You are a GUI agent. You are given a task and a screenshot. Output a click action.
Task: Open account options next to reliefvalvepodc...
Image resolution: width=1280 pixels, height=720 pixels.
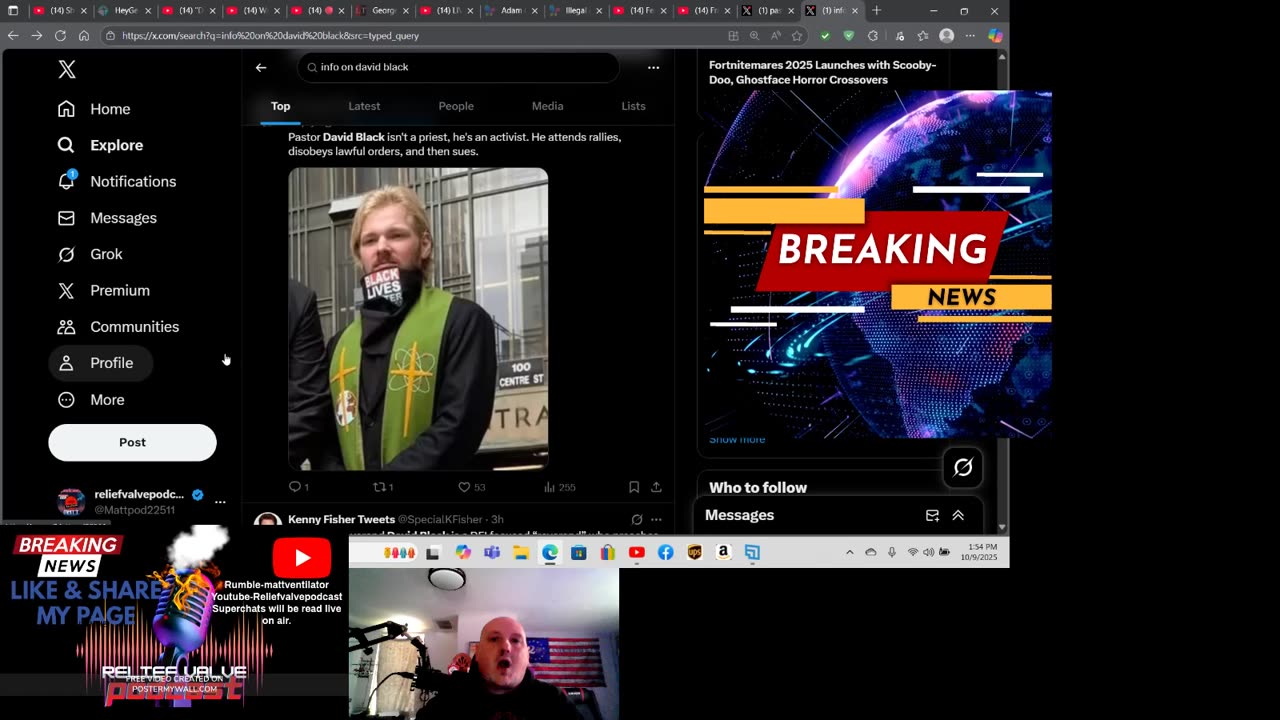point(220,502)
